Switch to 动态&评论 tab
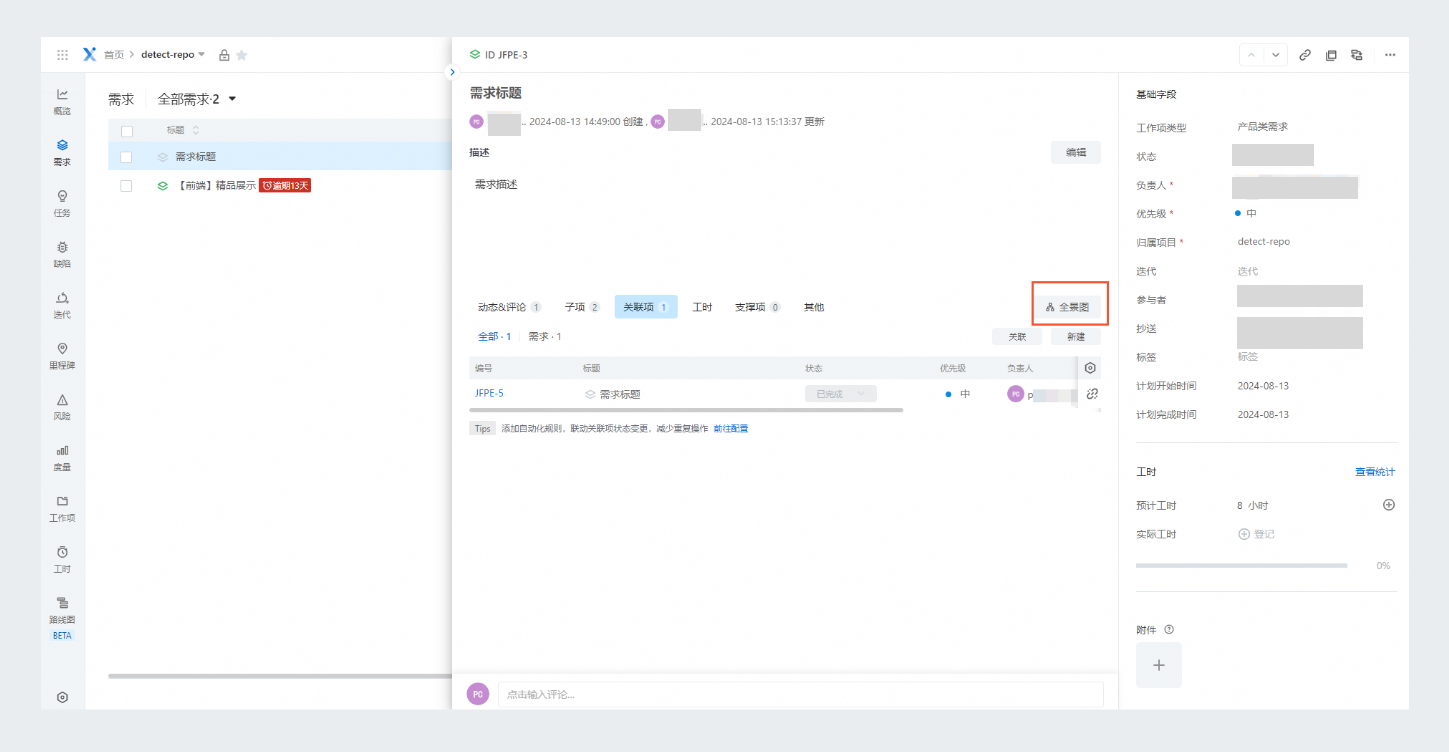 point(509,307)
